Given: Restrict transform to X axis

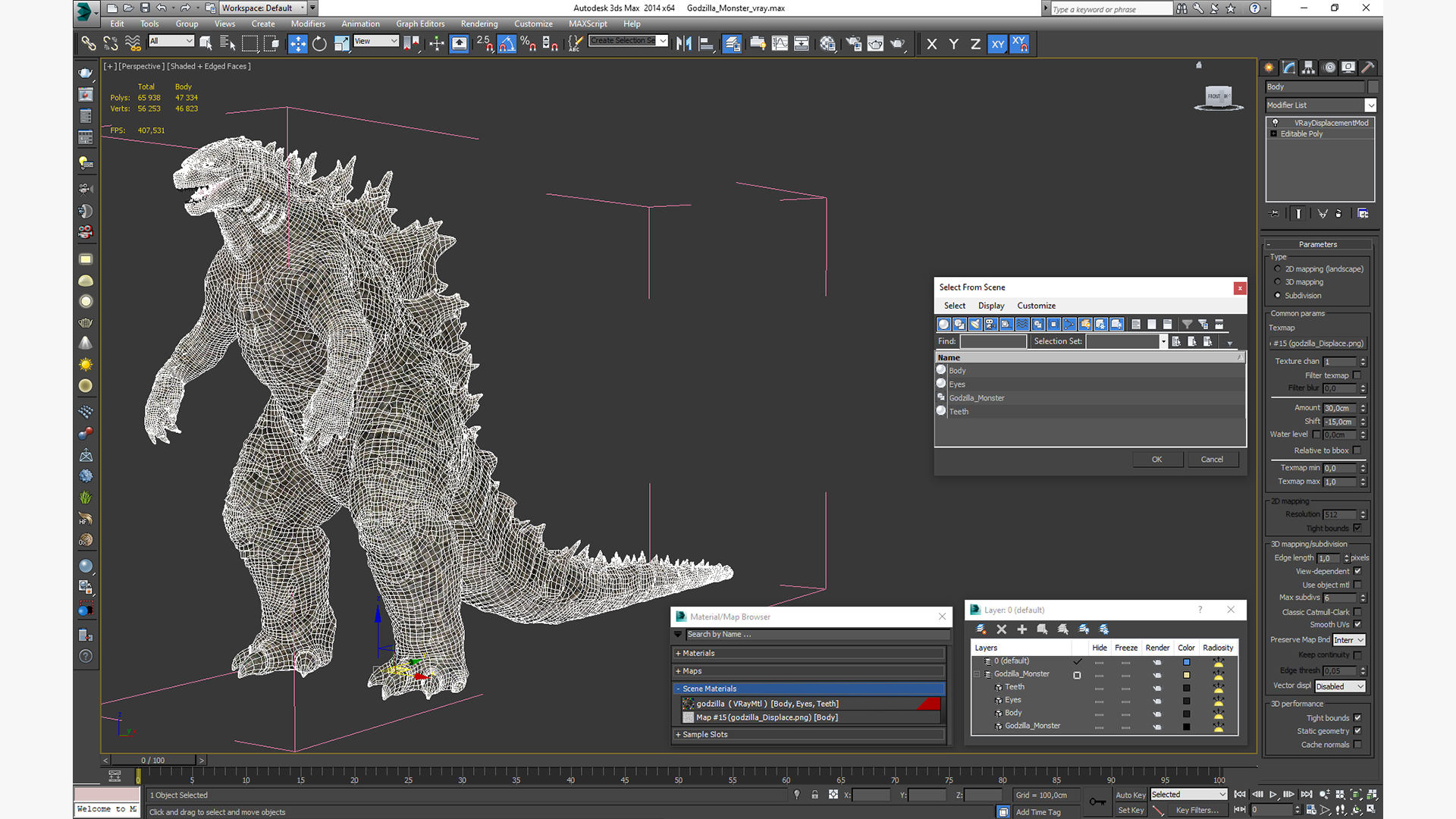Looking at the screenshot, I should point(932,44).
